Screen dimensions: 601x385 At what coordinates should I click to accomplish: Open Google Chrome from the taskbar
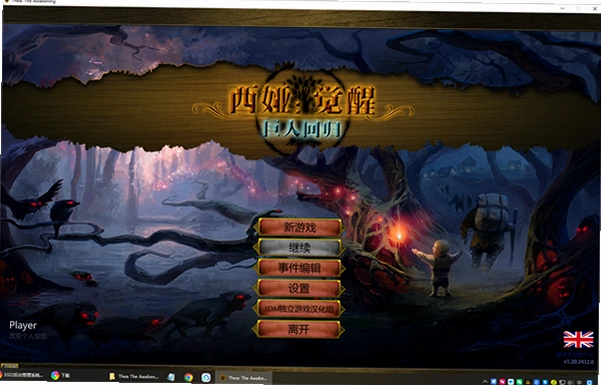[x=188, y=377]
